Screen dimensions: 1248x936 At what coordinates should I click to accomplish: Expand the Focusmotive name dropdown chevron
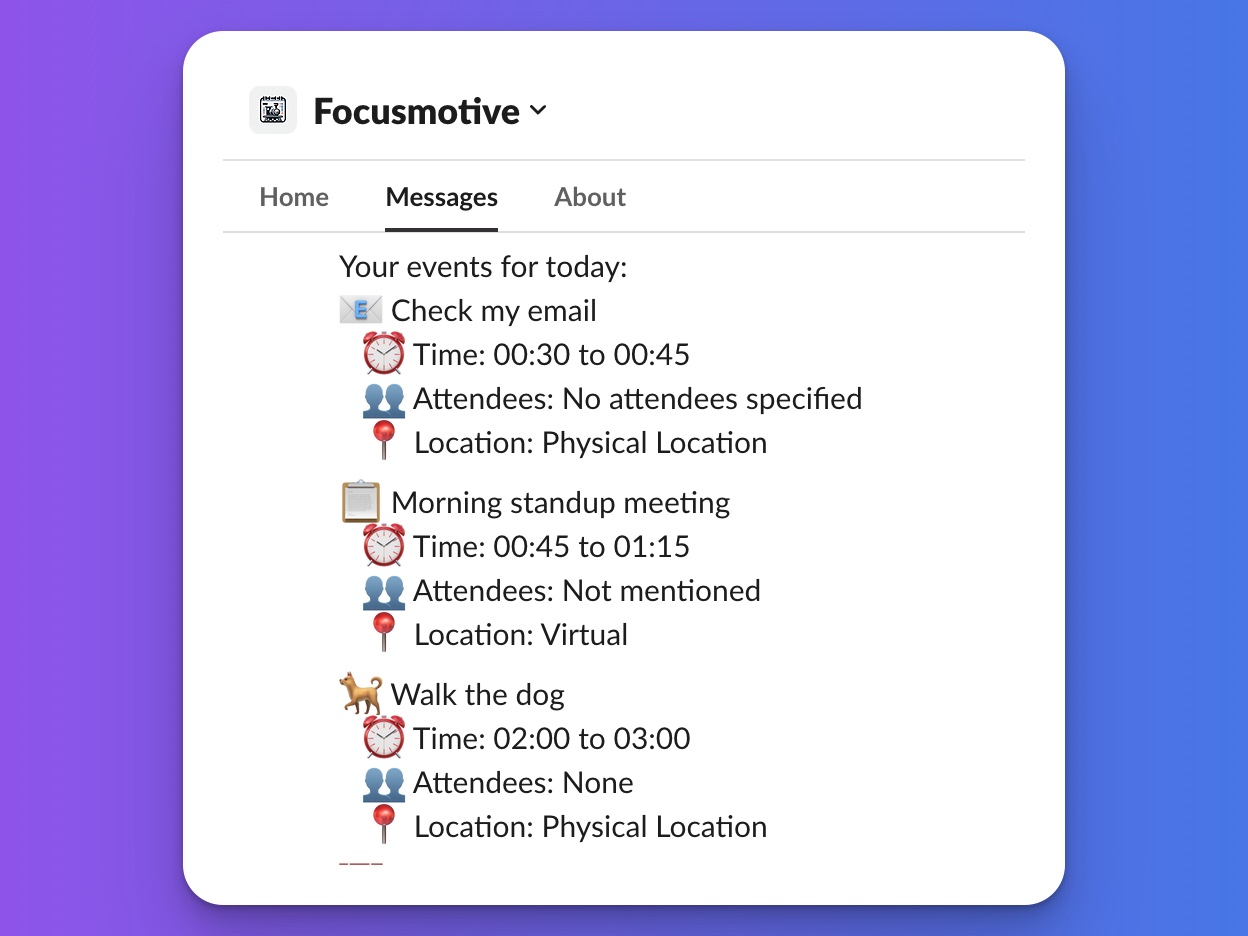pos(538,111)
